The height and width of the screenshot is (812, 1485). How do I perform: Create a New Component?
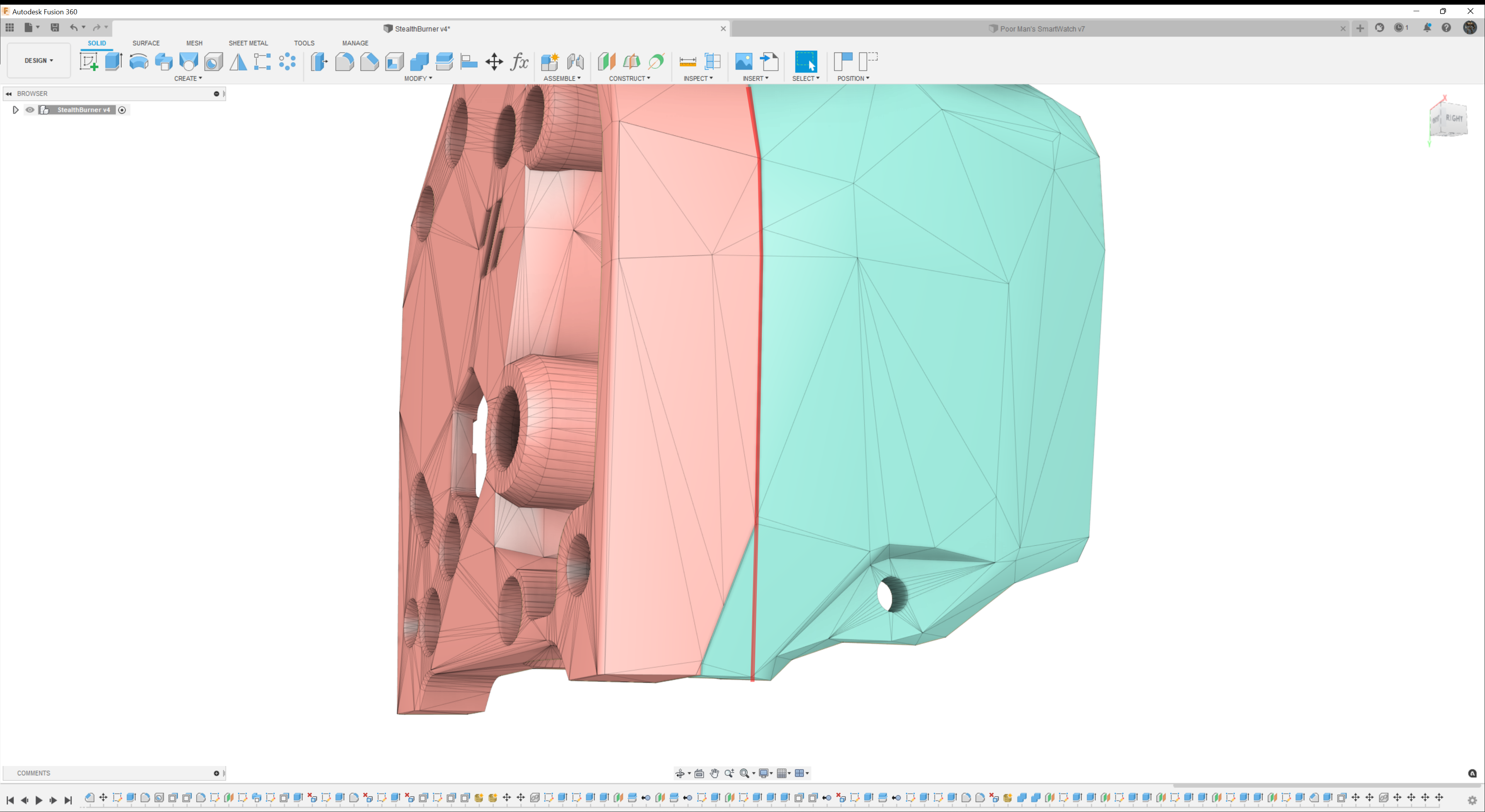pos(550,61)
